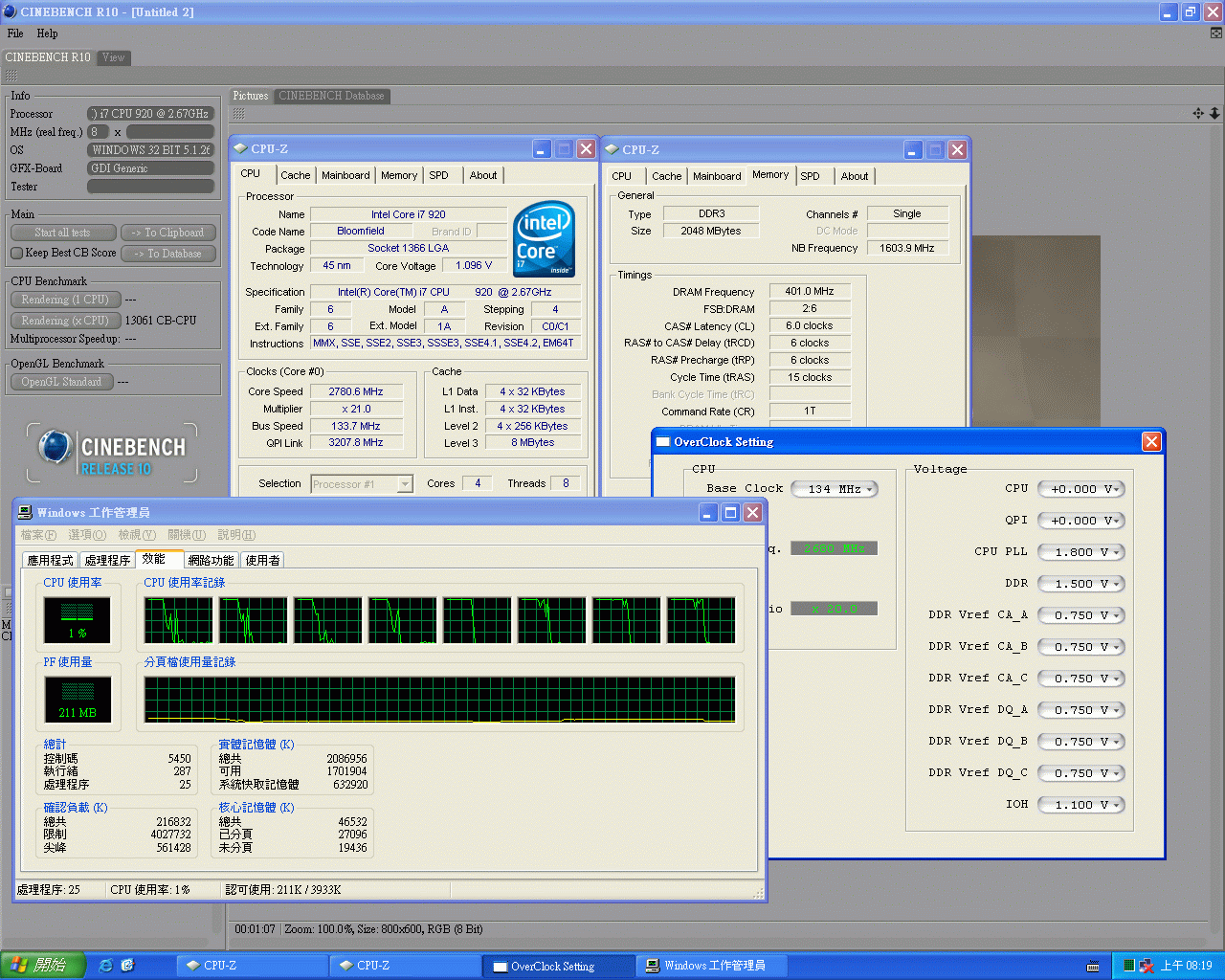
Task: Click the keyboard language icon in taskbar
Action: (1093, 967)
